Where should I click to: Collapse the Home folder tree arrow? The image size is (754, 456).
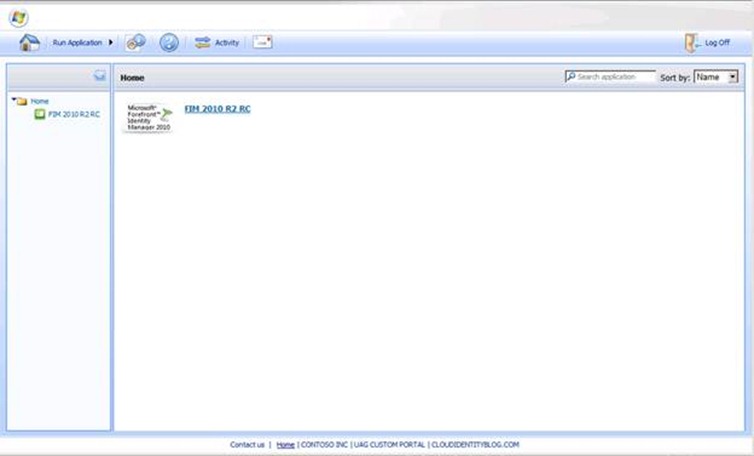pyautogui.click(x=14, y=100)
